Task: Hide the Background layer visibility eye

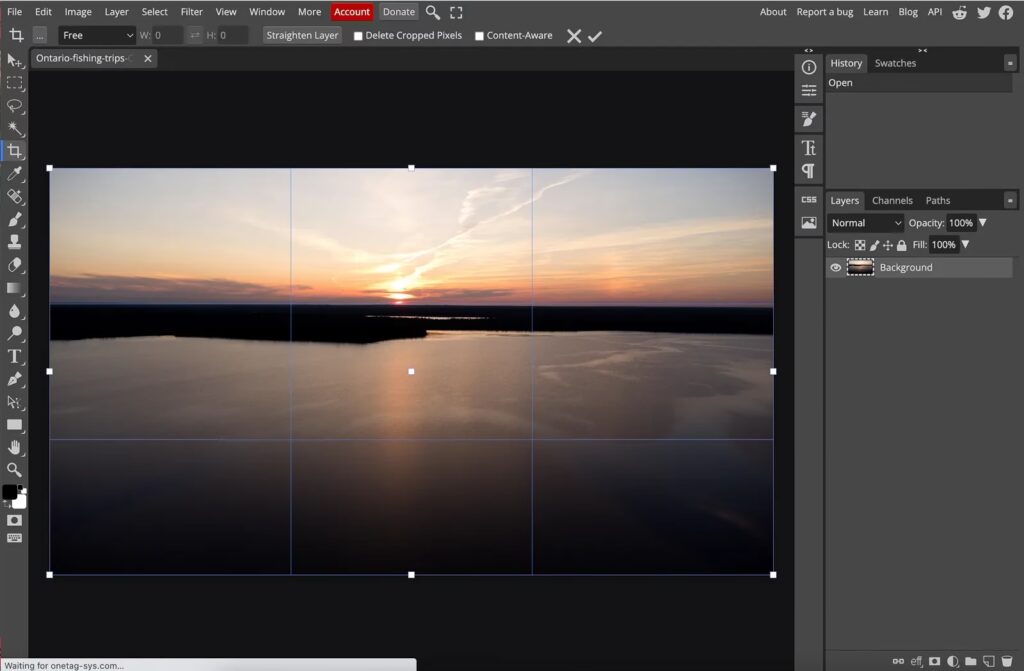Action: pyautogui.click(x=836, y=268)
